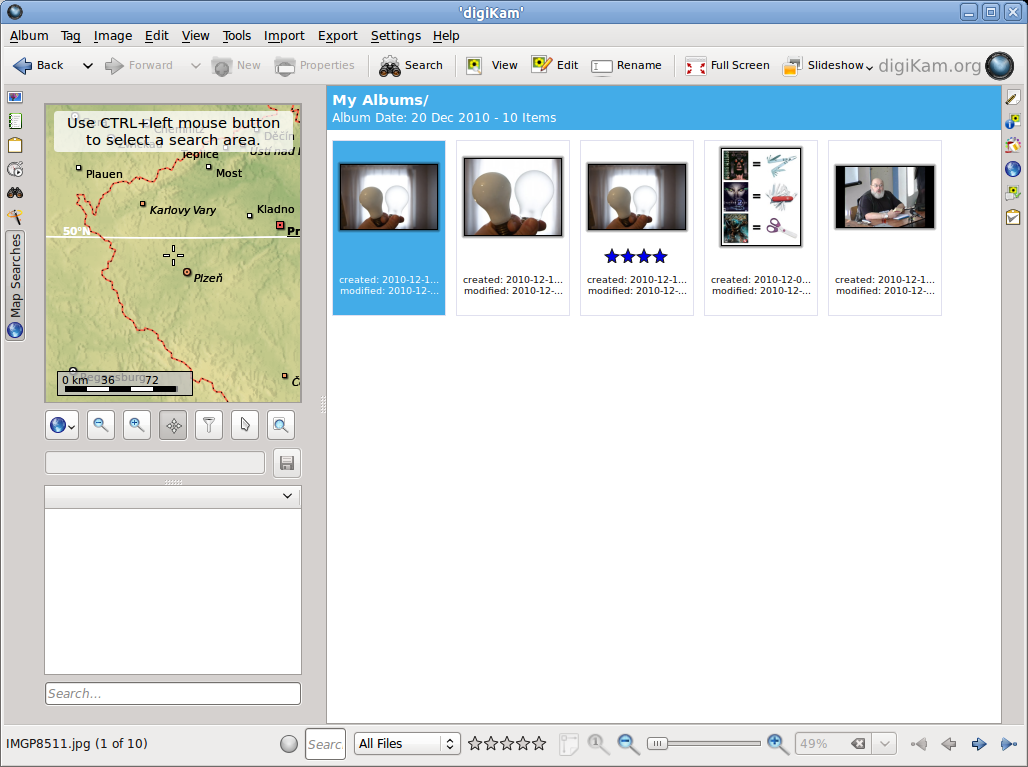1028x767 pixels.
Task: Select the Map Searches sidebar tab
Action: coord(15,286)
